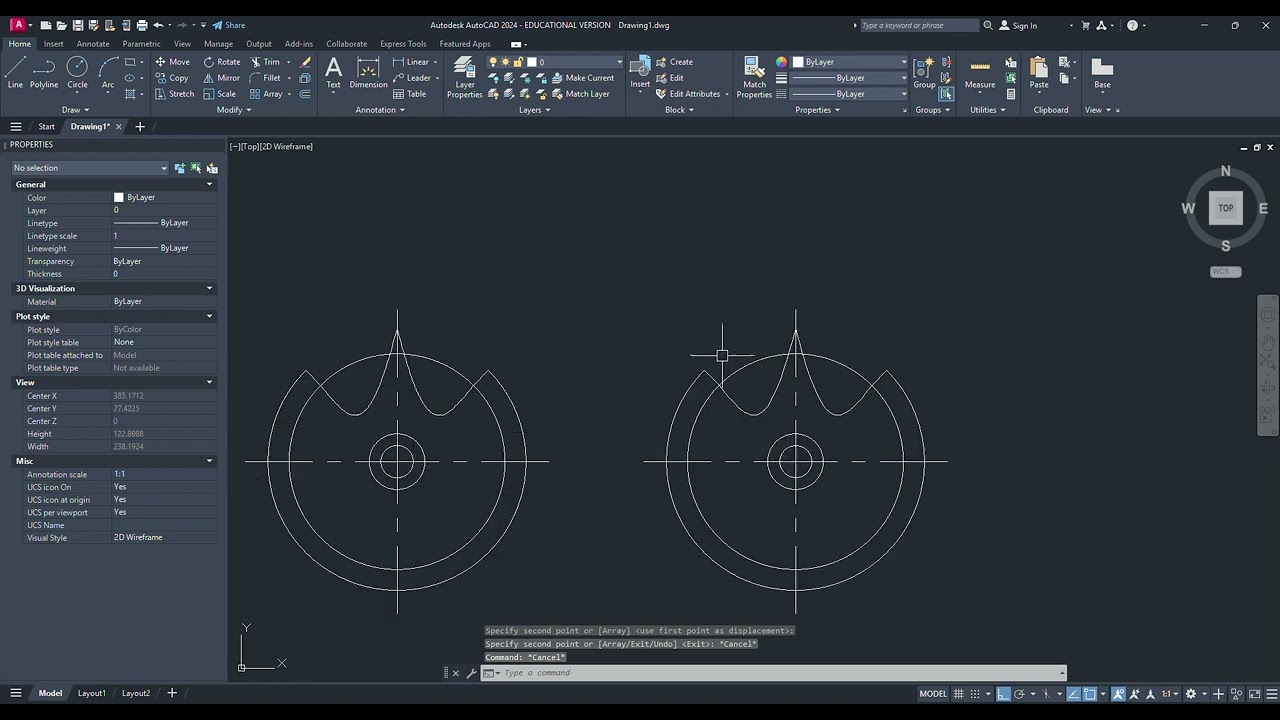Image resolution: width=1280 pixels, height=720 pixels.
Task: Activate the Move command
Action: tap(172, 61)
